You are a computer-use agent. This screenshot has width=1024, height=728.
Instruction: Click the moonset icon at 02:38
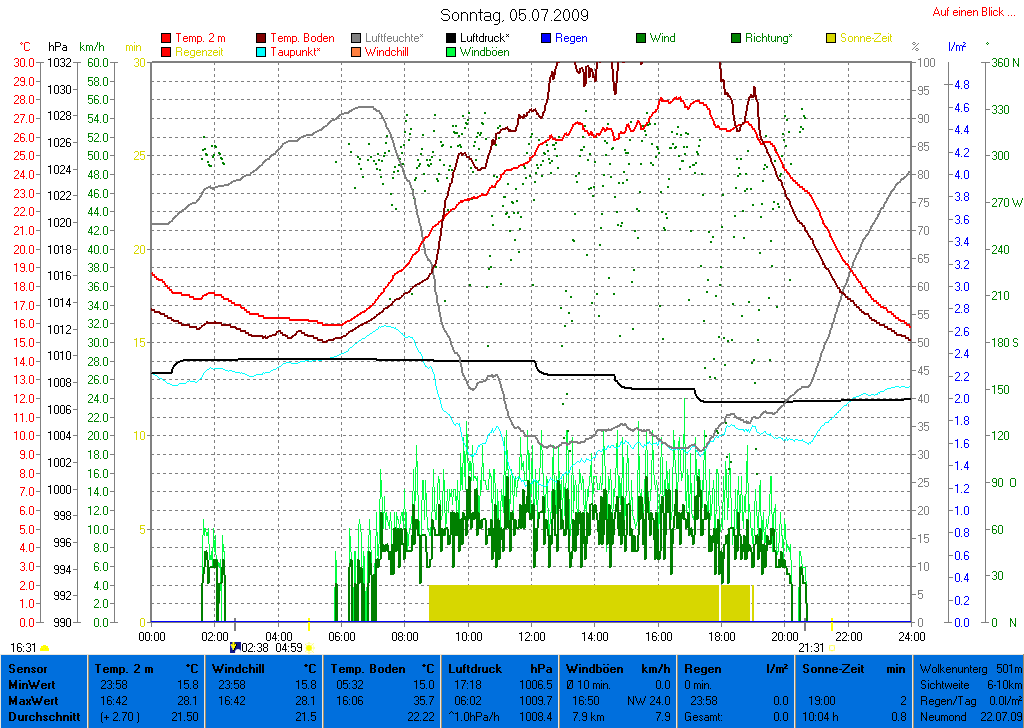click(235, 647)
